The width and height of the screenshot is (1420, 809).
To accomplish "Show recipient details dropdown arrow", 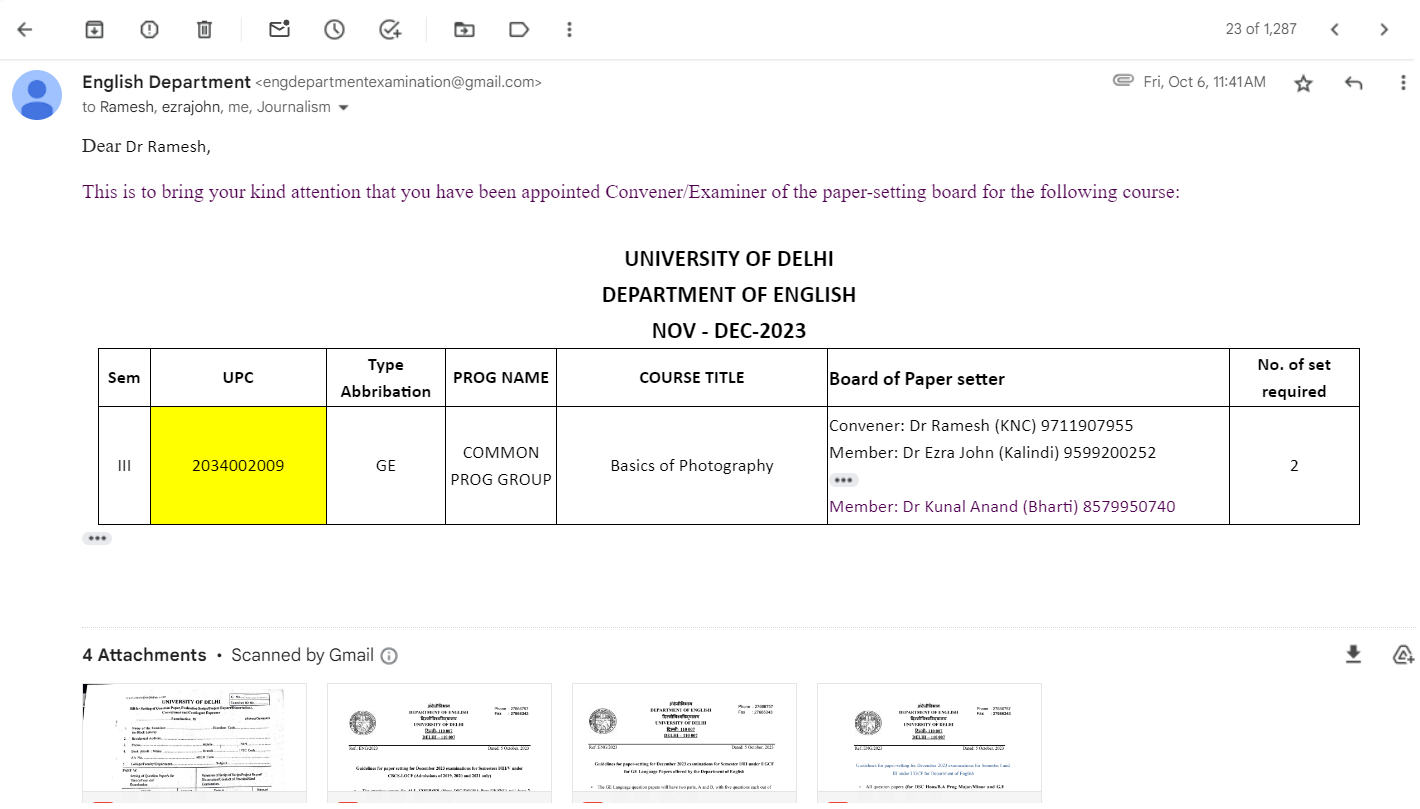I will [x=344, y=108].
